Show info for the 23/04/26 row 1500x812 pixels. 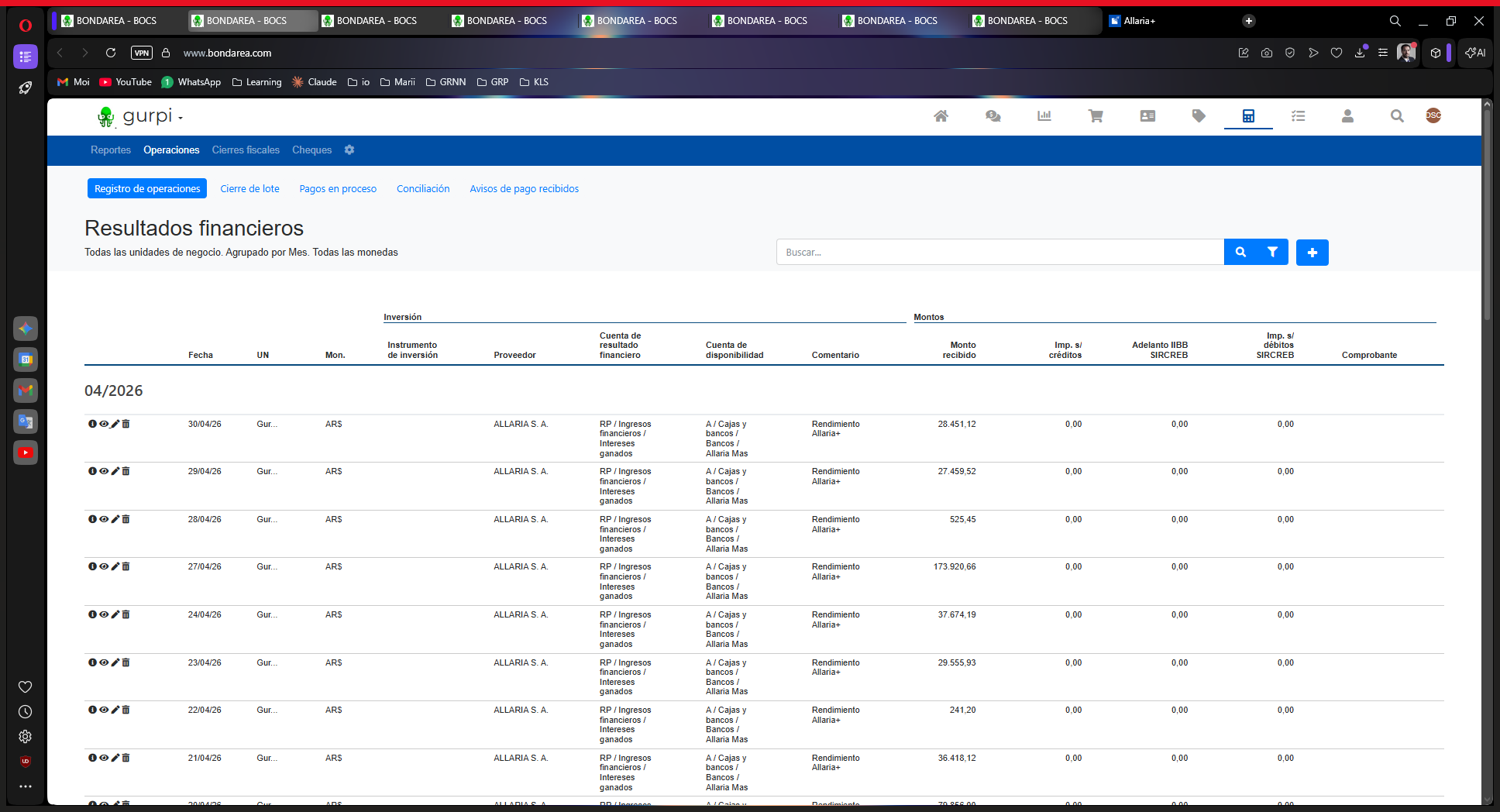[x=92, y=663]
